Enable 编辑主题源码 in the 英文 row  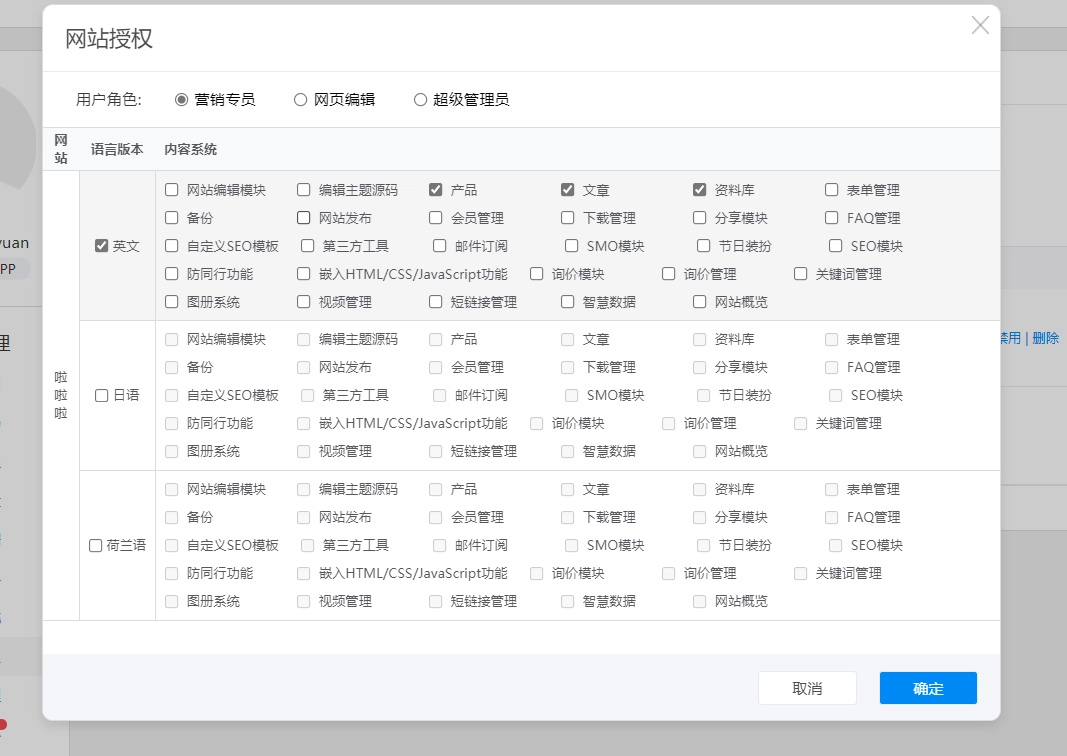coord(303,190)
